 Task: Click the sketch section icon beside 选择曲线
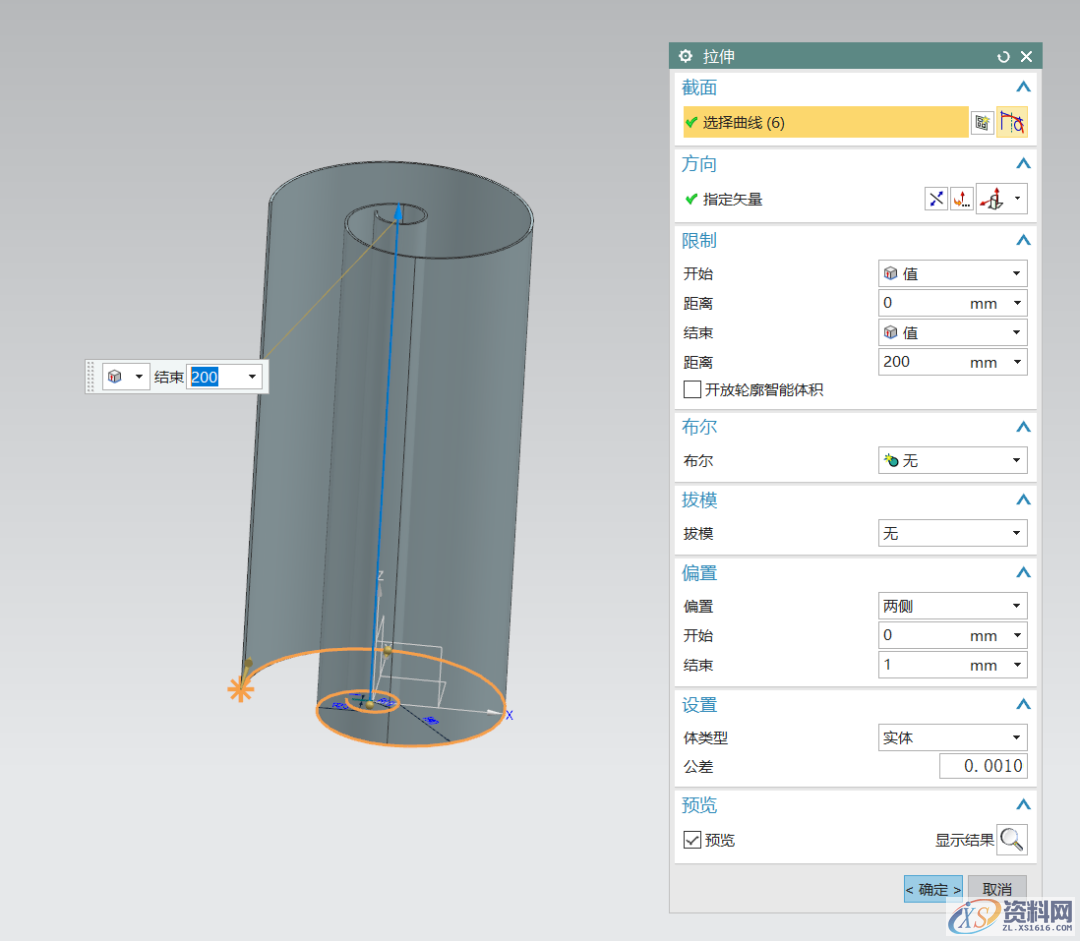click(x=982, y=122)
